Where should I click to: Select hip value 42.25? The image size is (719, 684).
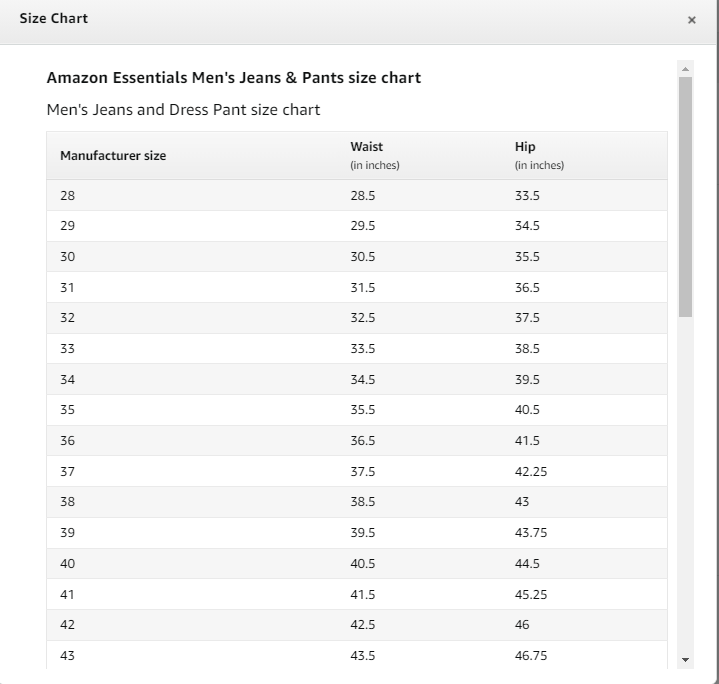coord(531,471)
